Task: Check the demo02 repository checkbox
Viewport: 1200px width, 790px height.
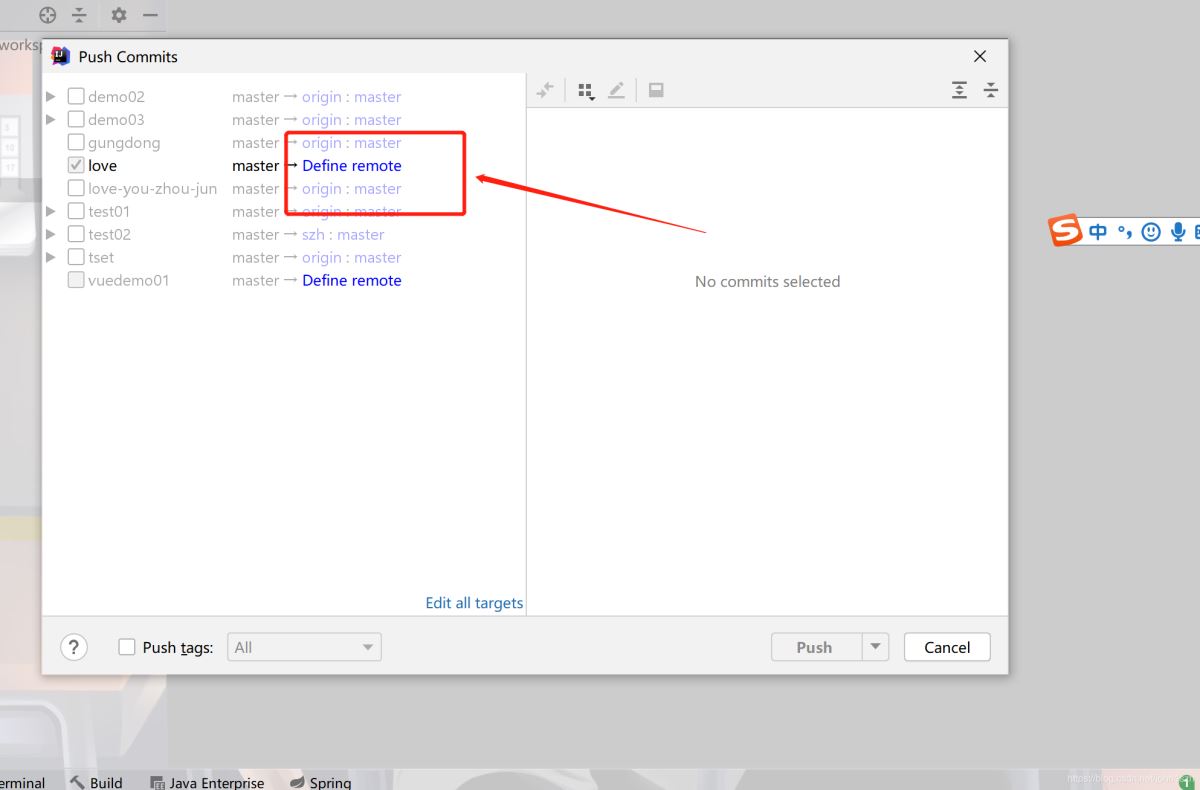Action: 76,97
